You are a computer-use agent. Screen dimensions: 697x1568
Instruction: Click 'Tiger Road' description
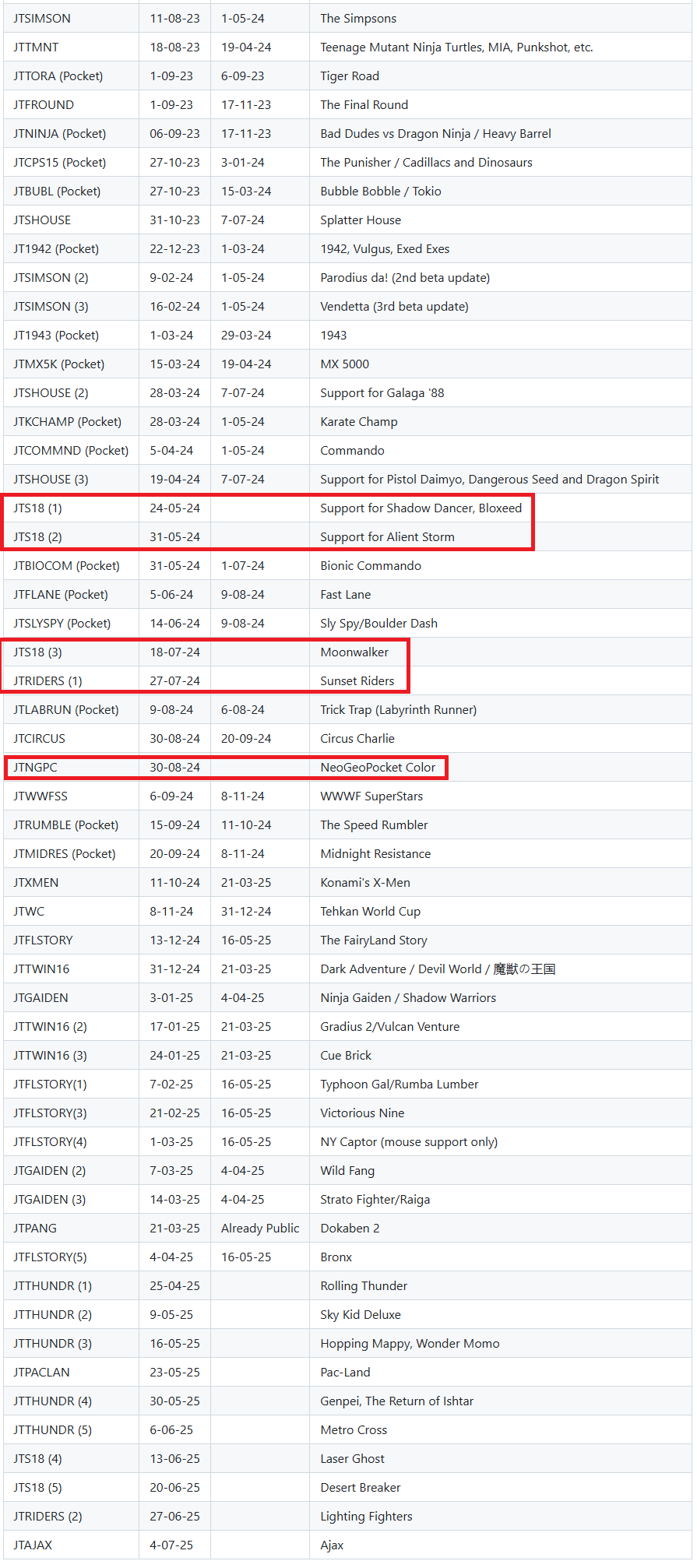pos(350,76)
